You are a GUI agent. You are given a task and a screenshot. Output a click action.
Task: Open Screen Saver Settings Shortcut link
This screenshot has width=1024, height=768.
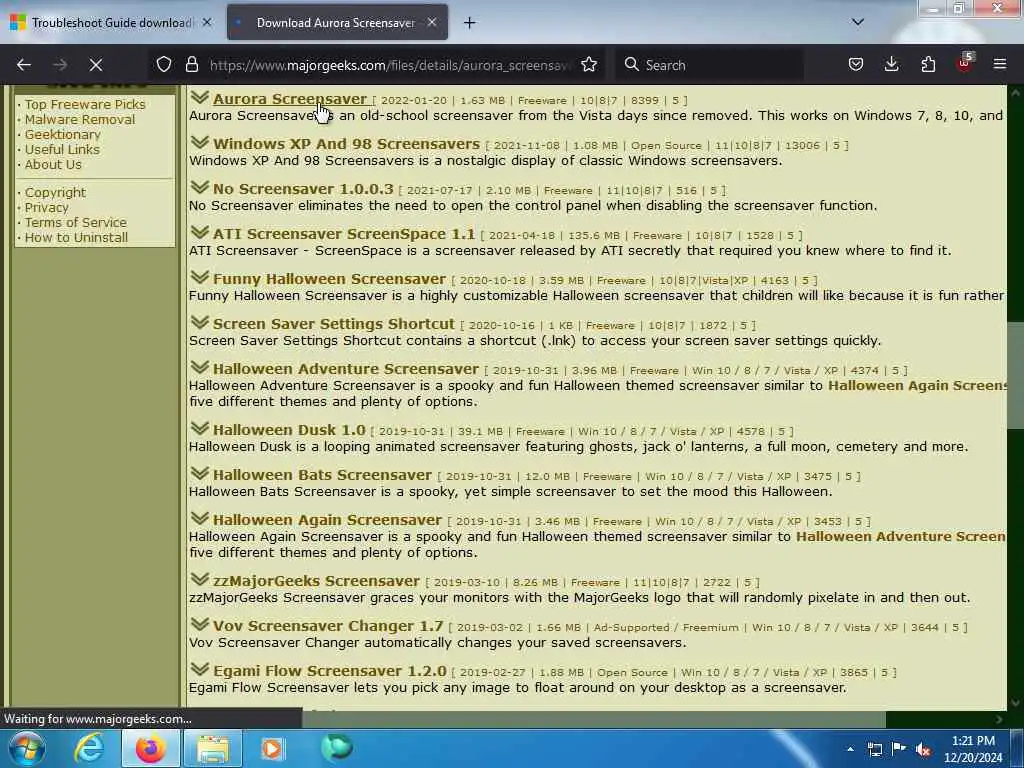[334, 324]
